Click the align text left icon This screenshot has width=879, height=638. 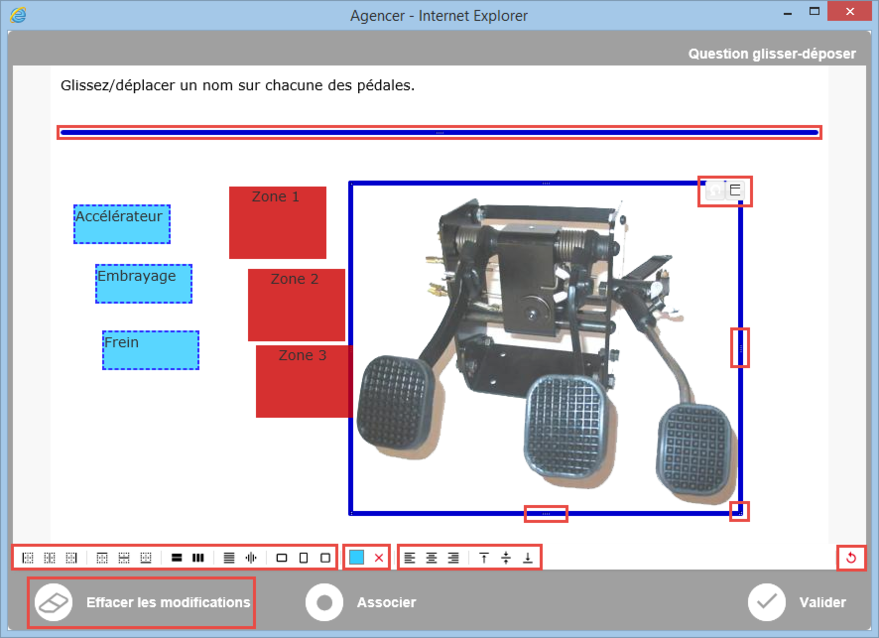[x=410, y=558]
